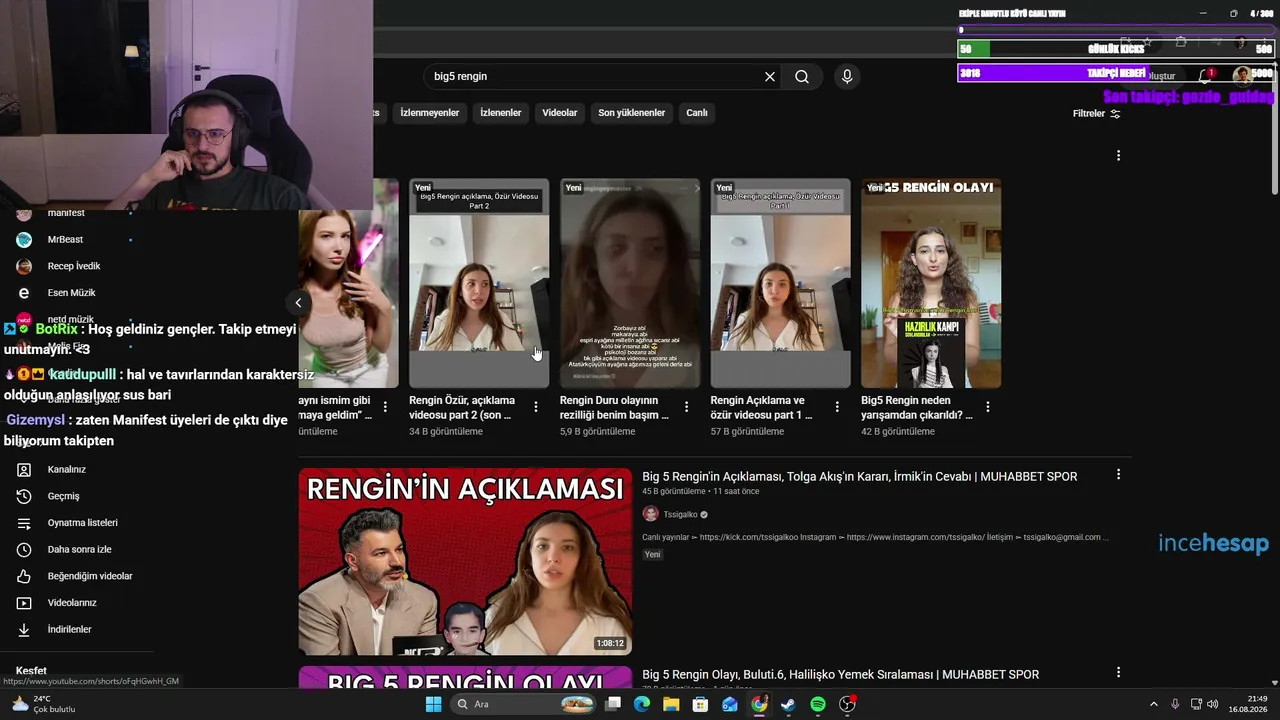Open File Explorer from the taskbar
Image resolution: width=1280 pixels, height=720 pixels.
671,704
